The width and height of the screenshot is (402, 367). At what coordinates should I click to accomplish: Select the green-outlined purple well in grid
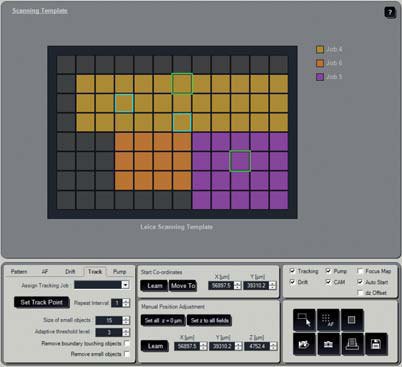click(x=240, y=161)
